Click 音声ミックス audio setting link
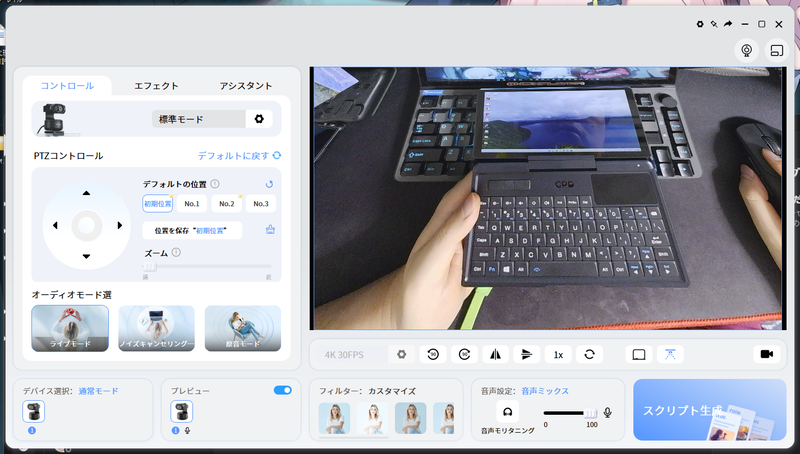 click(545, 391)
